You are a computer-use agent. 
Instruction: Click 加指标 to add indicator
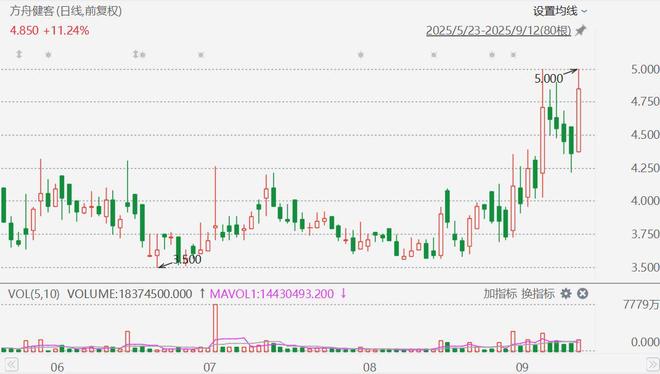500,294
